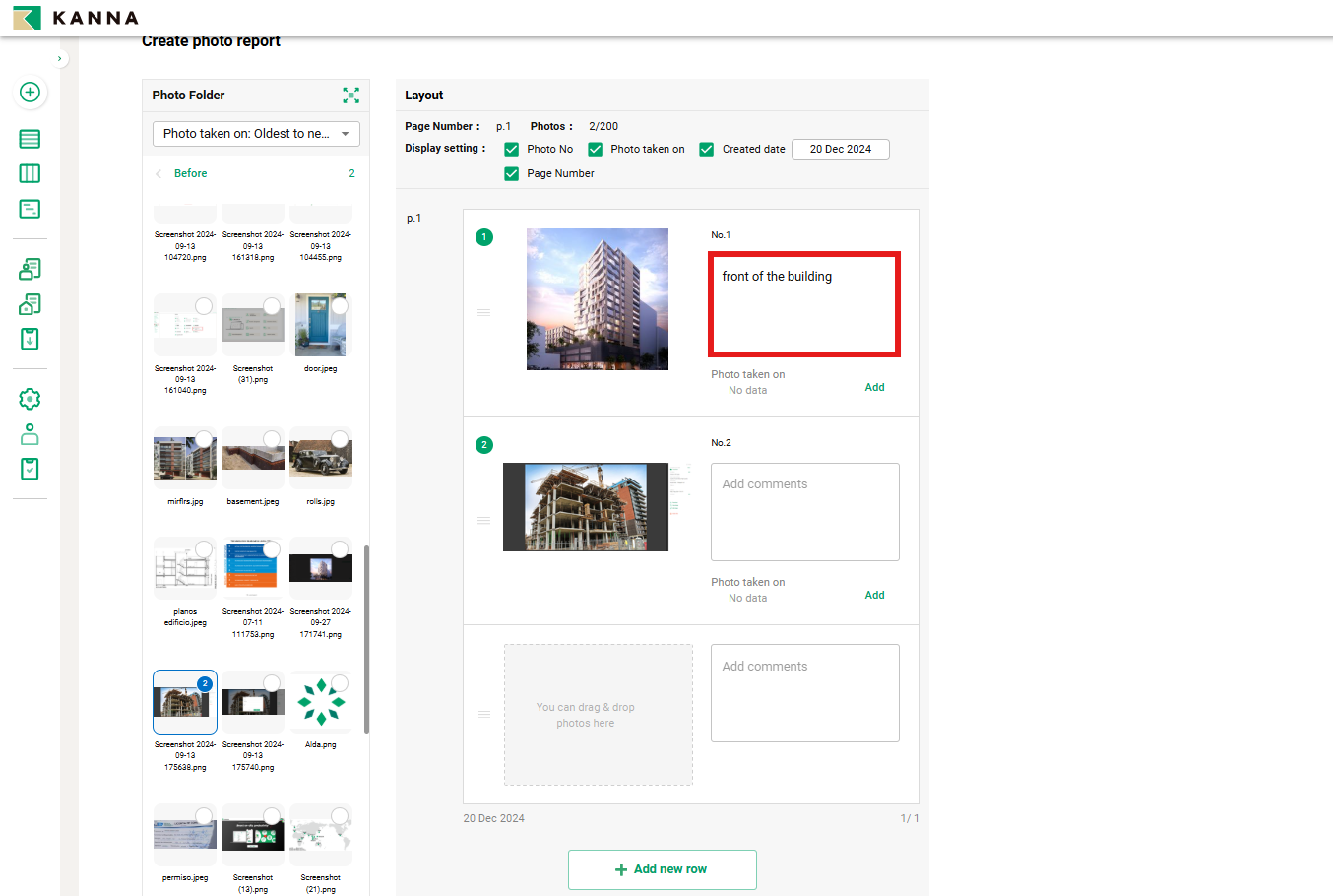Click the KANNA logo
Image resolution: width=1333 pixels, height=896 pixels.
point(76,18)
